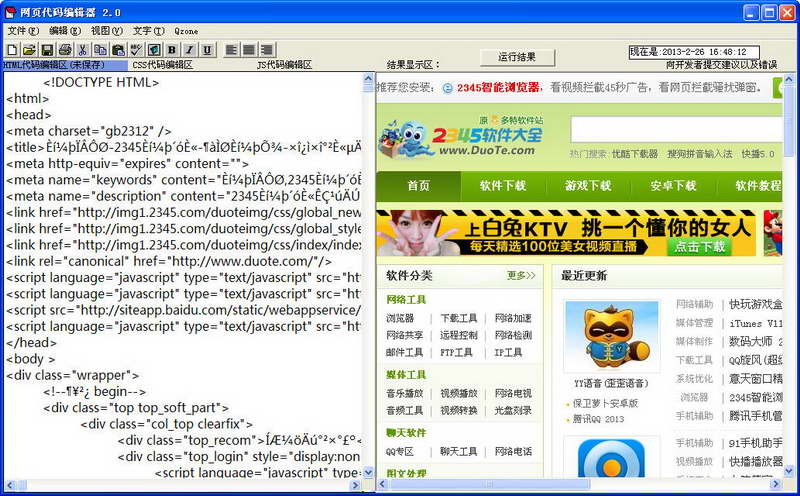Image resolution: width=800 pixels, height=496 pixels.
Task: Click the 2345智能浏览器 link in preview
Action: pyautogui.click(x=498, y=88)
